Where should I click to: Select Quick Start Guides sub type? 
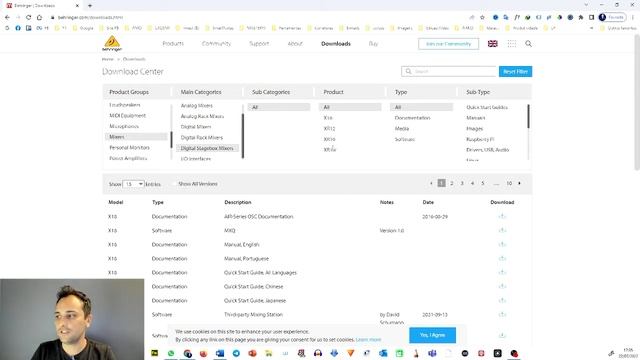487,107
